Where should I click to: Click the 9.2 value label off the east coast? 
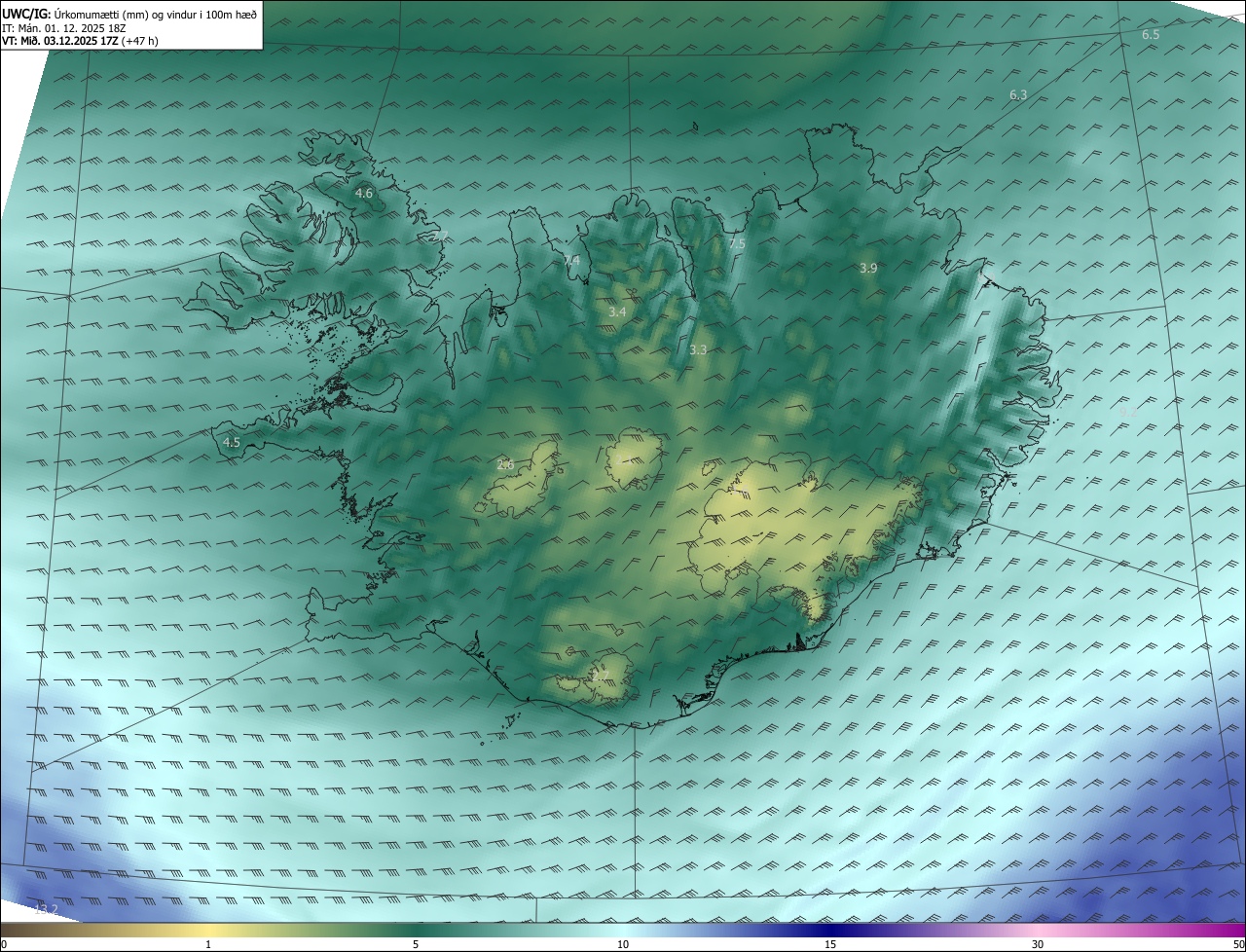[x=1128, y=413]
